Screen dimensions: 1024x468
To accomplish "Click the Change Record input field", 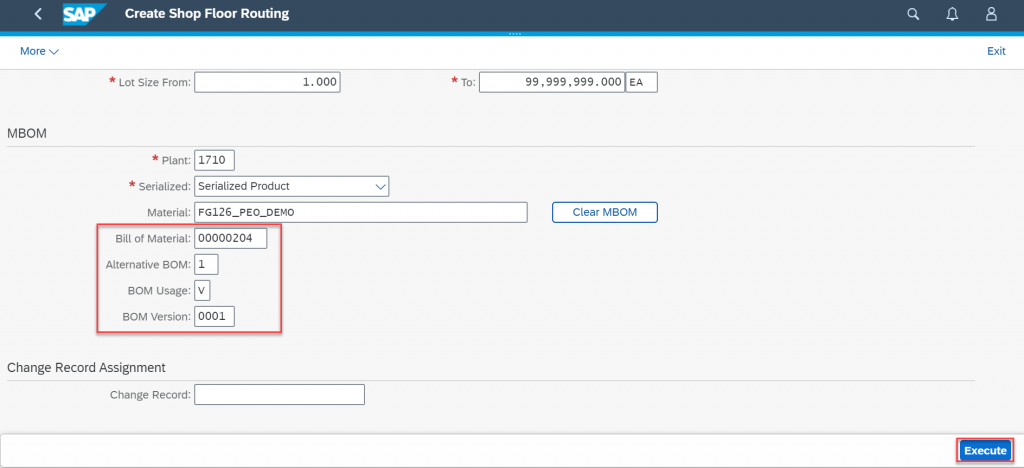I will tap(280, 394).
